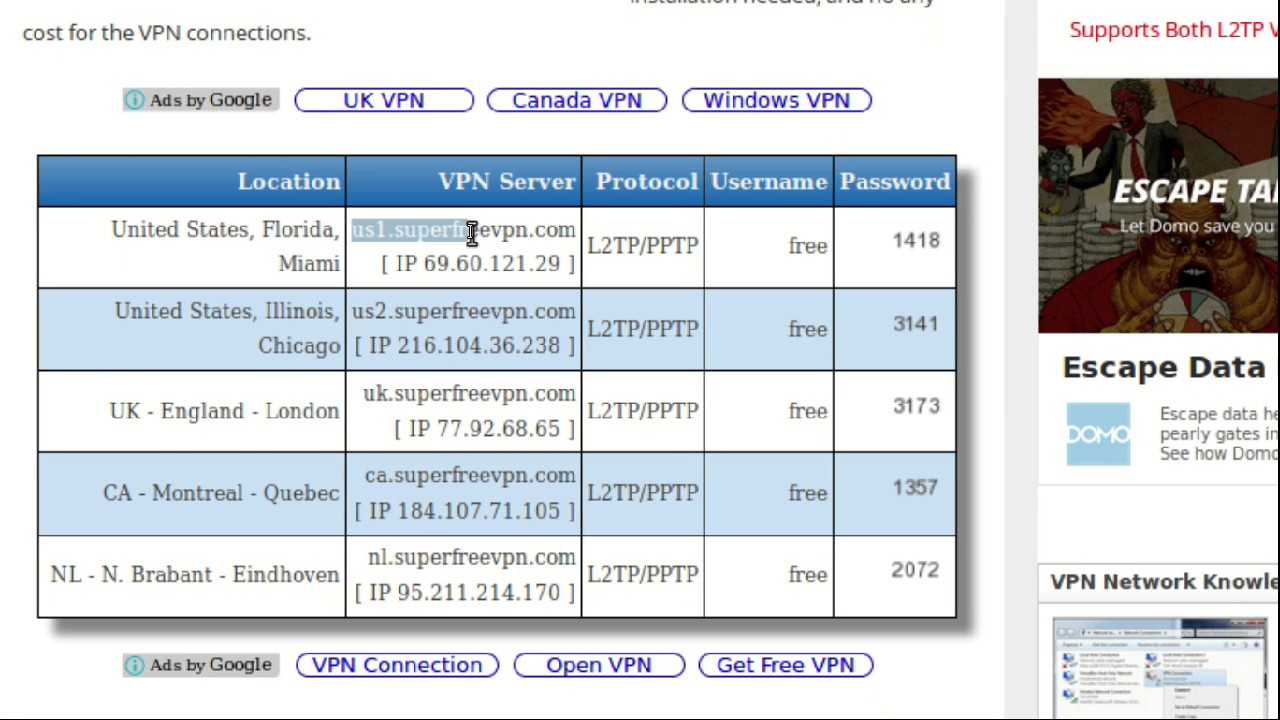The image size is (1280, 720).
Task: Click the Escape Data ad headline
Action: coord(1163,368)
